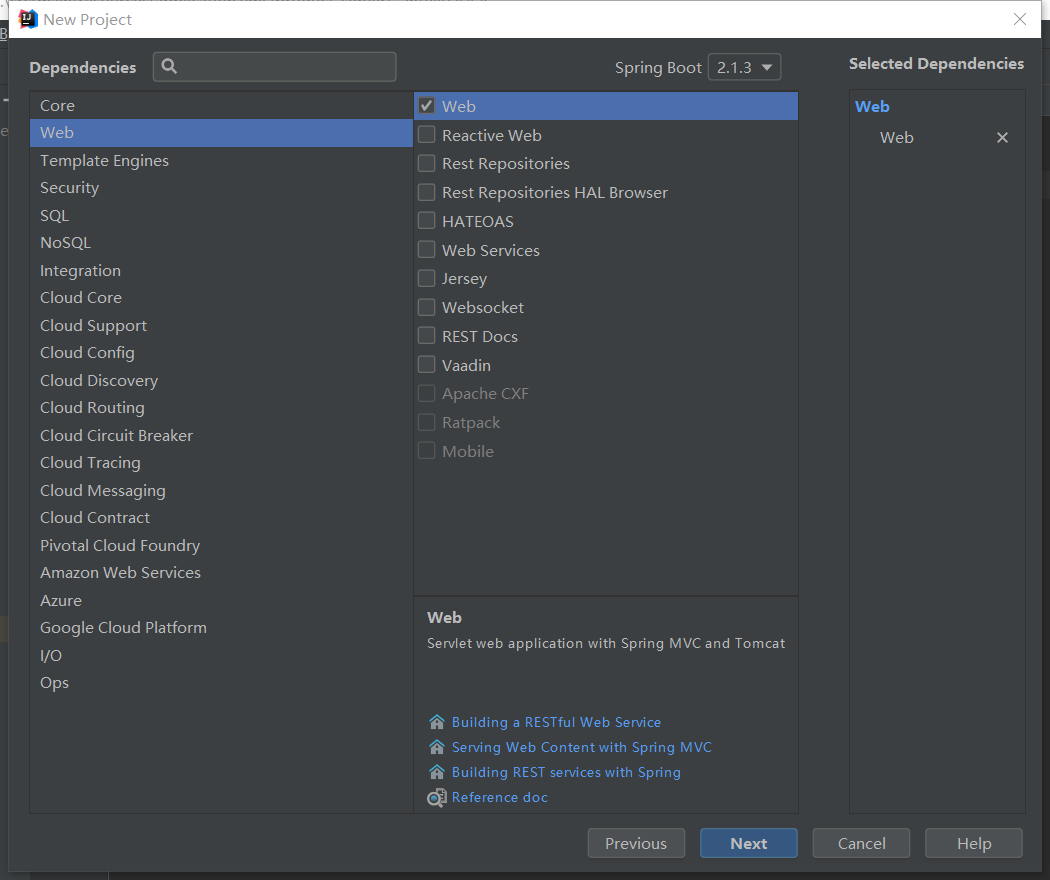The height and width of the screenshot is (880, 1050).
Task: Select the Core category
Action: pyautogui.click(x=221, y=106)
